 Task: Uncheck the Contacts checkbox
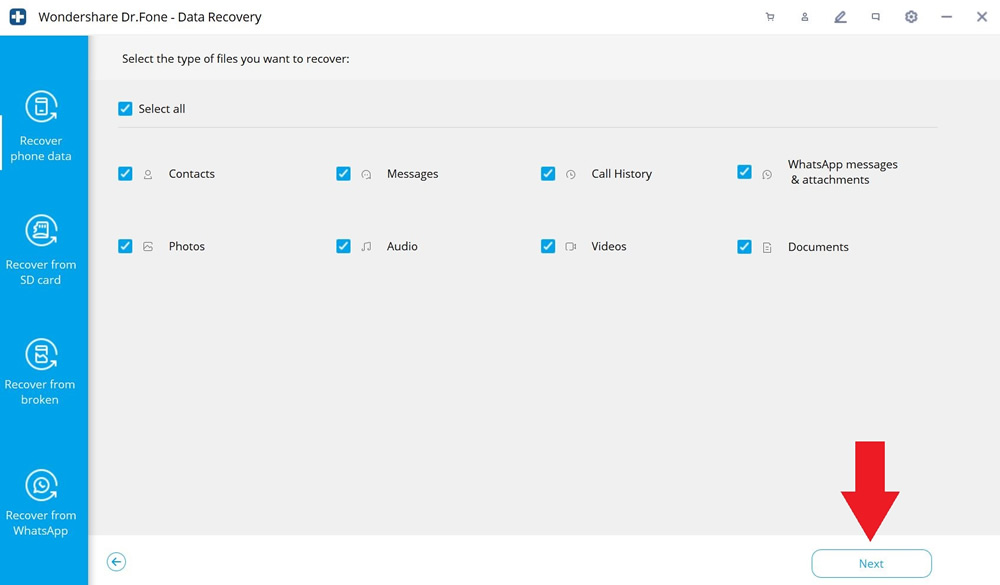pyautogui.click(x=125, y=174)
